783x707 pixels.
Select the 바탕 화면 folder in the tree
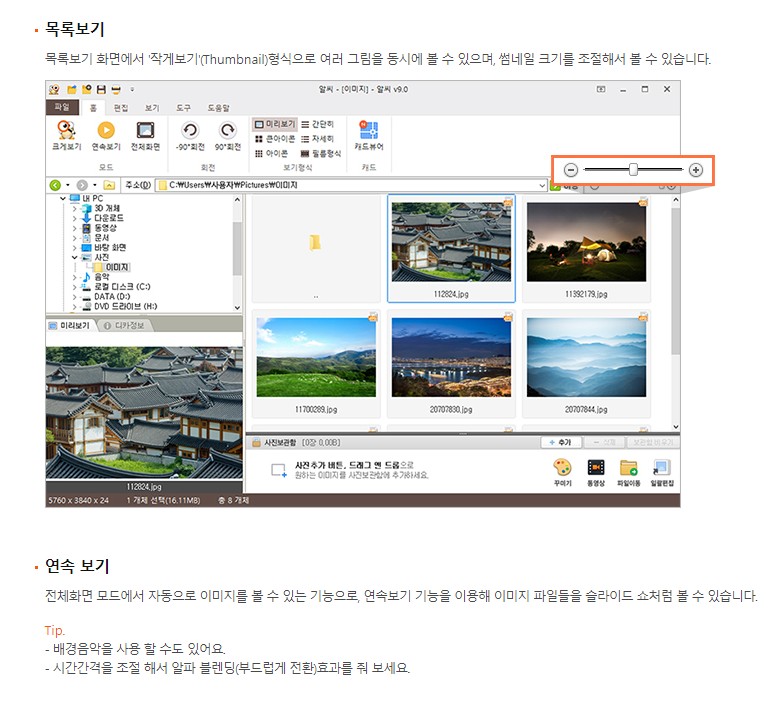pyautogui.click(x=104, y=248)
